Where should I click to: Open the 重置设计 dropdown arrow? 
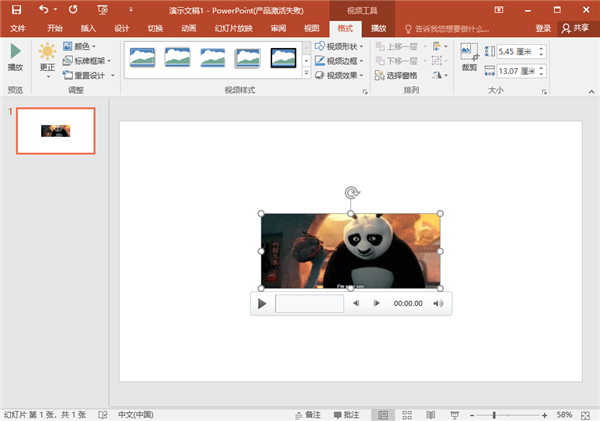pos(113,75)
